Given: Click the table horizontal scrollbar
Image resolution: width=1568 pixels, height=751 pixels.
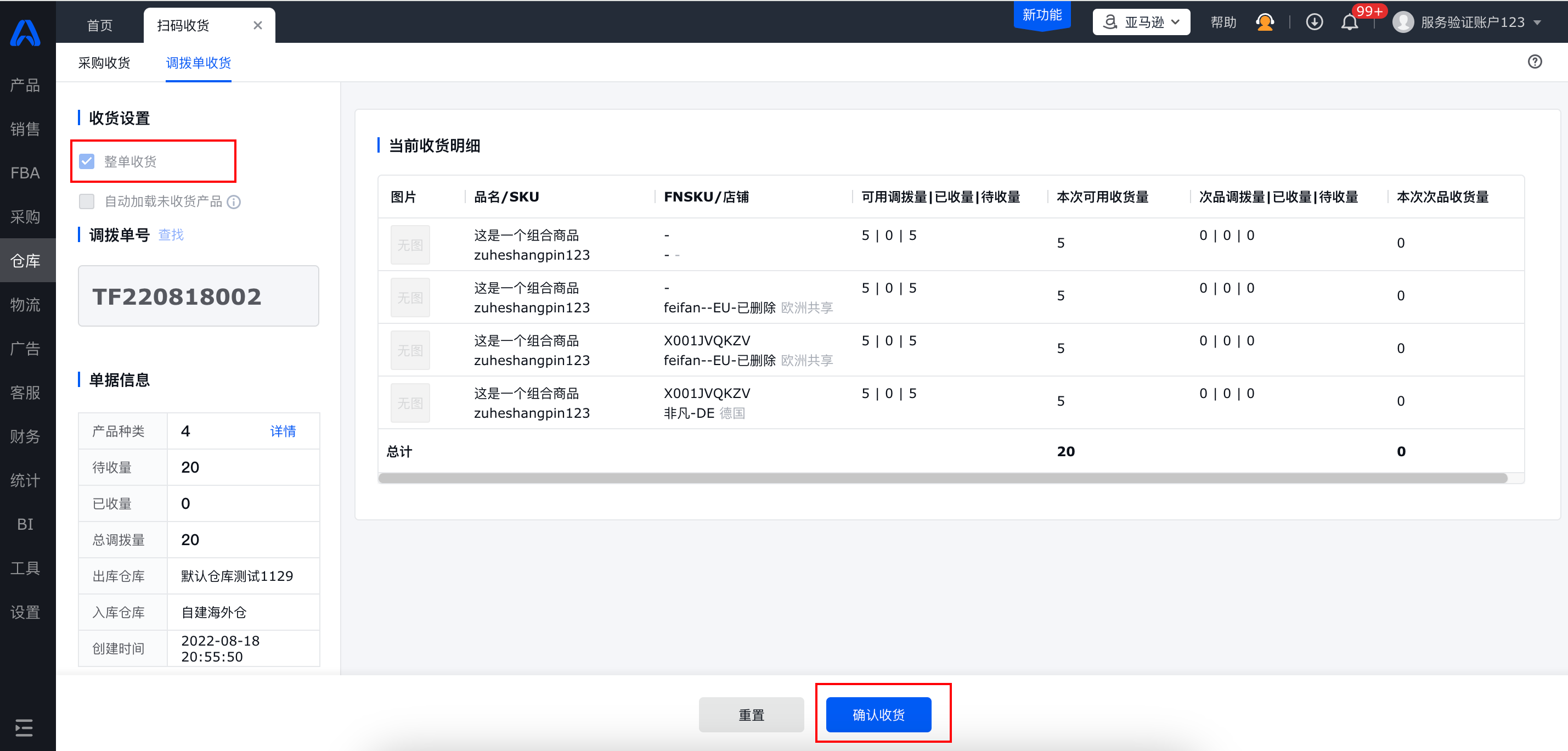Looking at the screenshot, I should 942,478.
